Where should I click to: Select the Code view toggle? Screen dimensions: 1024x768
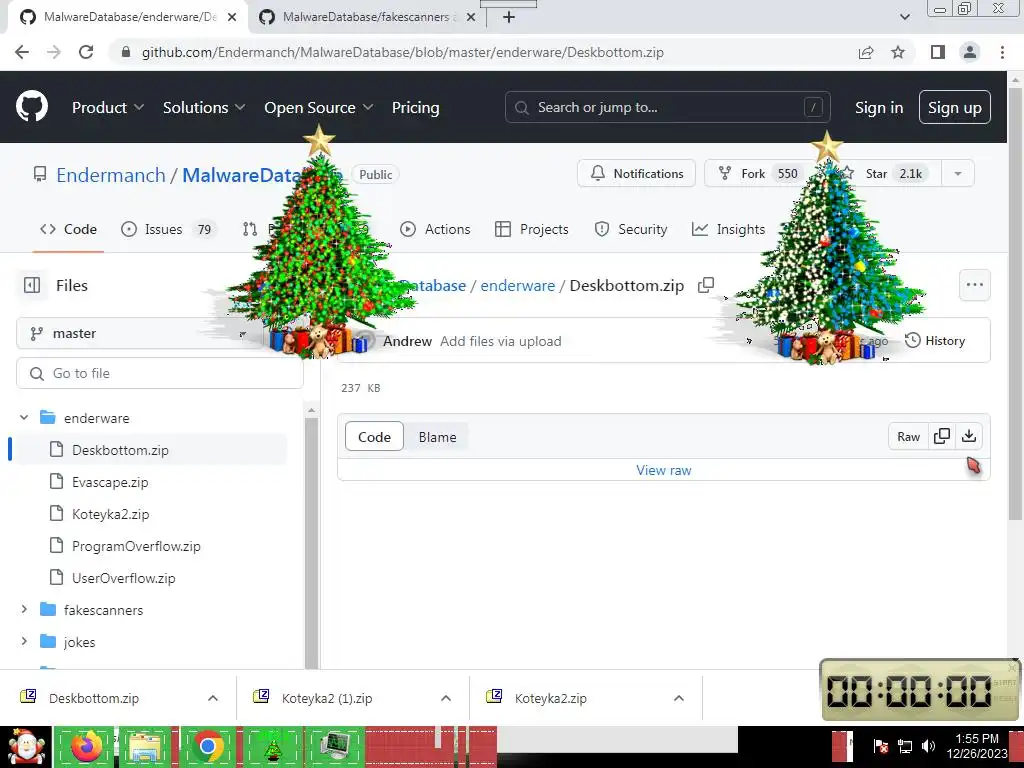(x=374, y=437)
